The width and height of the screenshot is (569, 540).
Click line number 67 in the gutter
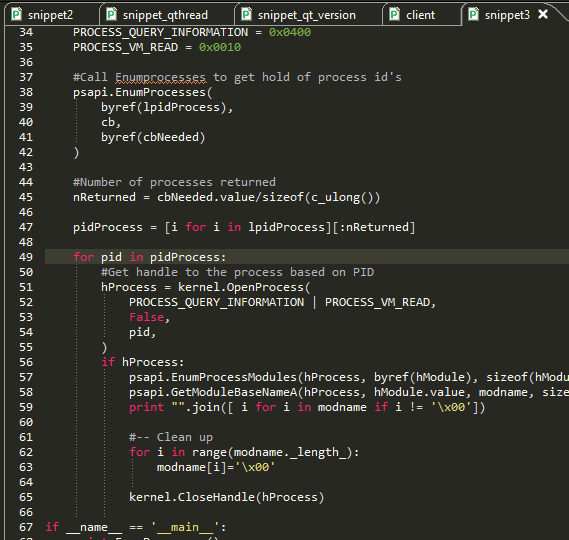pyautogui.click(x=26, y=527)
